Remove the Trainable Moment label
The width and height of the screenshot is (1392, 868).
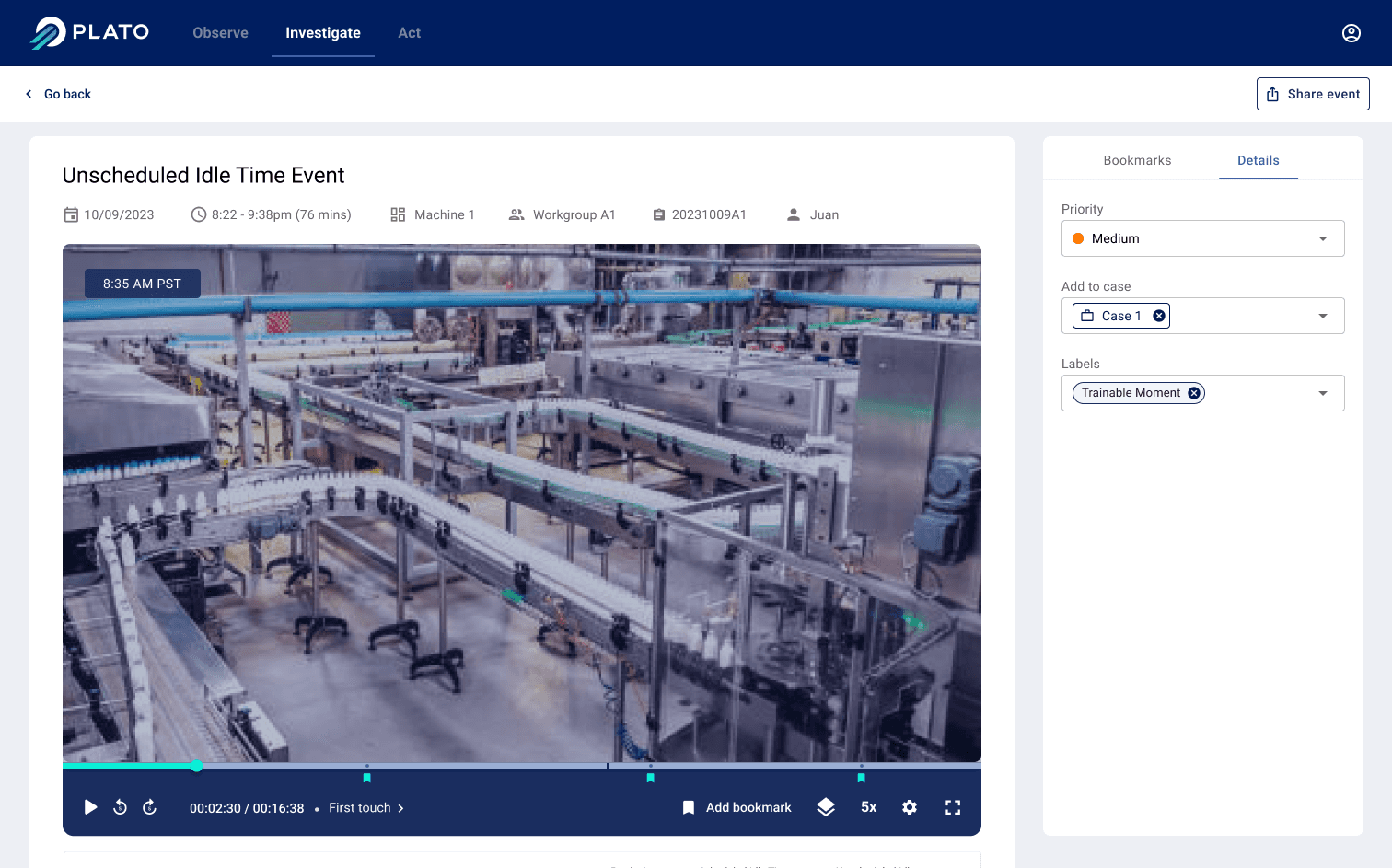pos(1193,392)
